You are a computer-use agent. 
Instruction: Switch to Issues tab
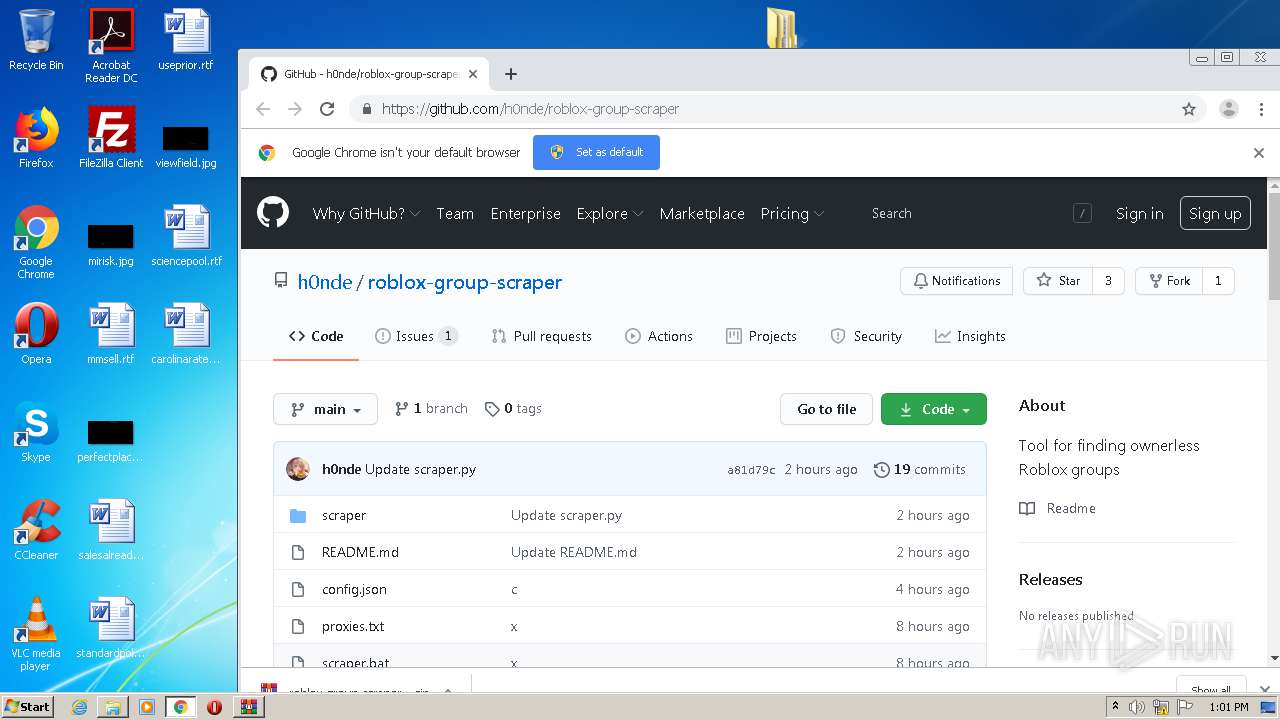point(416,336)
